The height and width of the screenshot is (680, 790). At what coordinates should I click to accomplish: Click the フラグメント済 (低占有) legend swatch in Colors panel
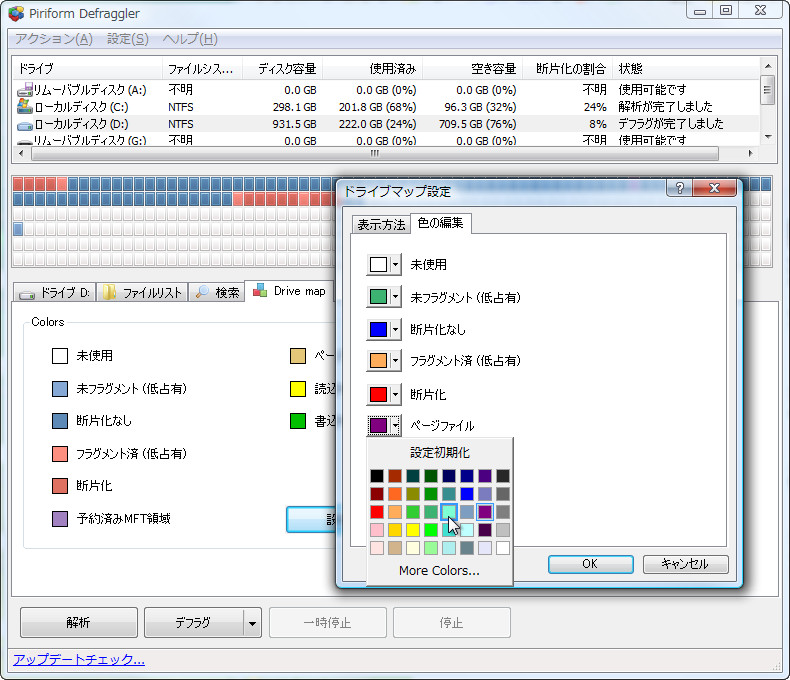[x=60, y=454]
